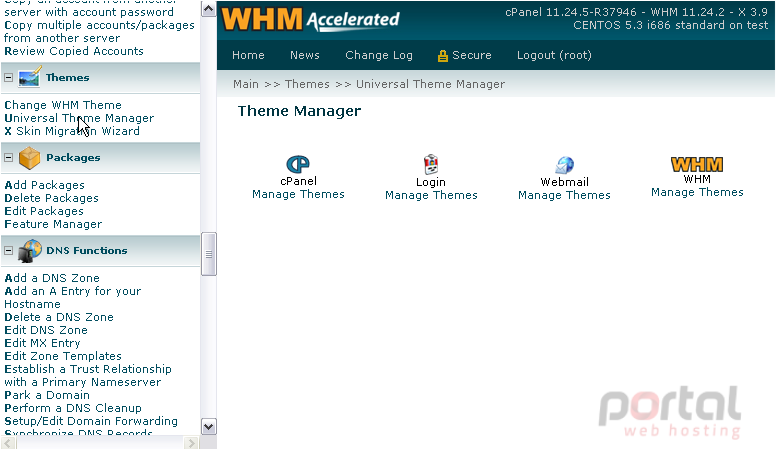Click sidebar horizontal scroll left arrow
The height and width of the screenshot is (450, 776).
coord(8,443)
